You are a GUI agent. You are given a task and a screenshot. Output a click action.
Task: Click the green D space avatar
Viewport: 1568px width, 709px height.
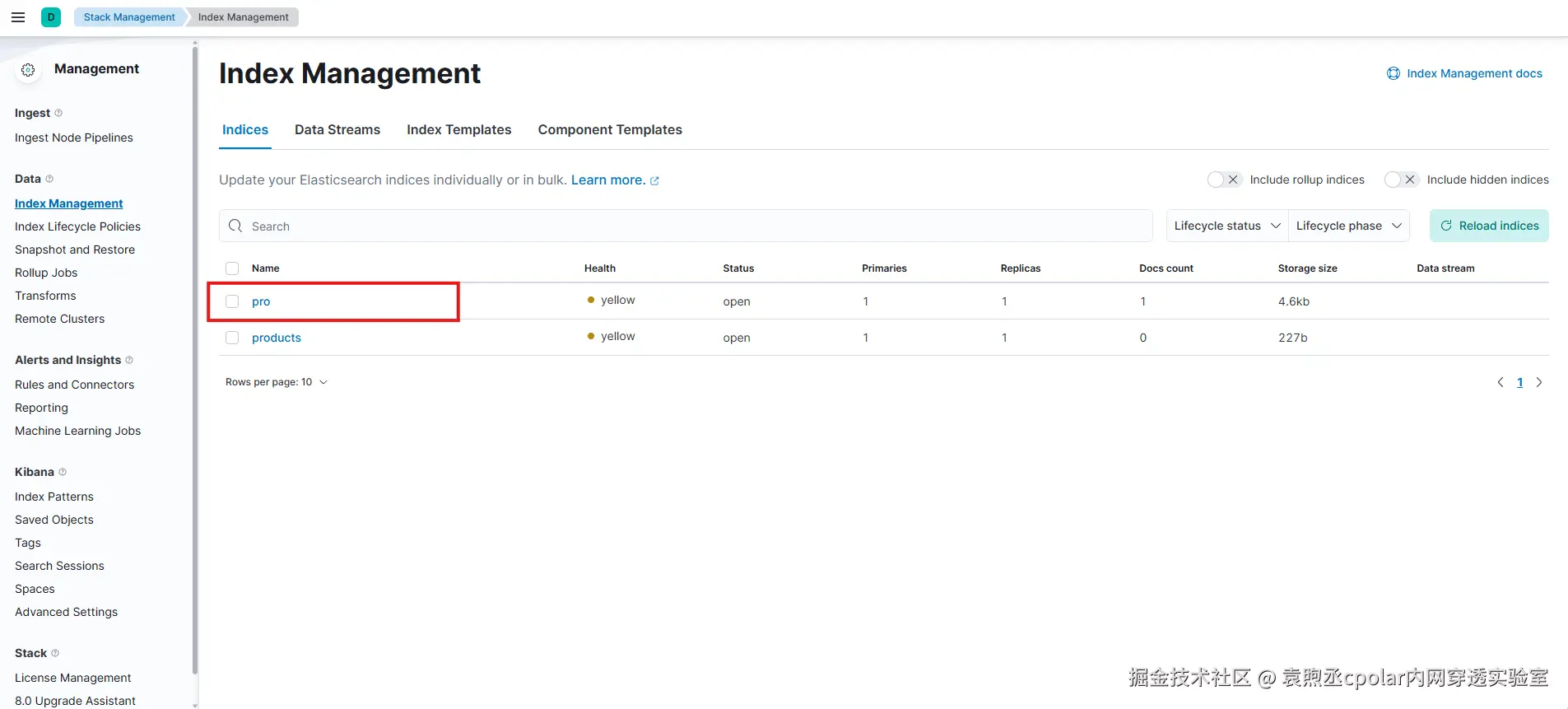(x=51, y=17)
